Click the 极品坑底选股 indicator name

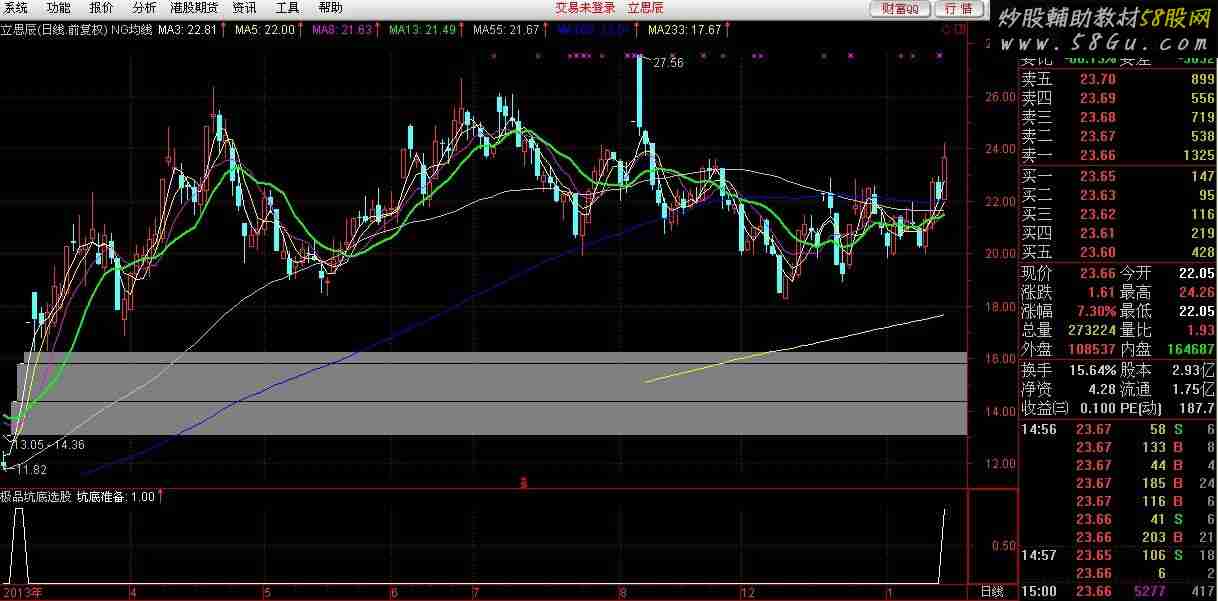coord(35,496)
